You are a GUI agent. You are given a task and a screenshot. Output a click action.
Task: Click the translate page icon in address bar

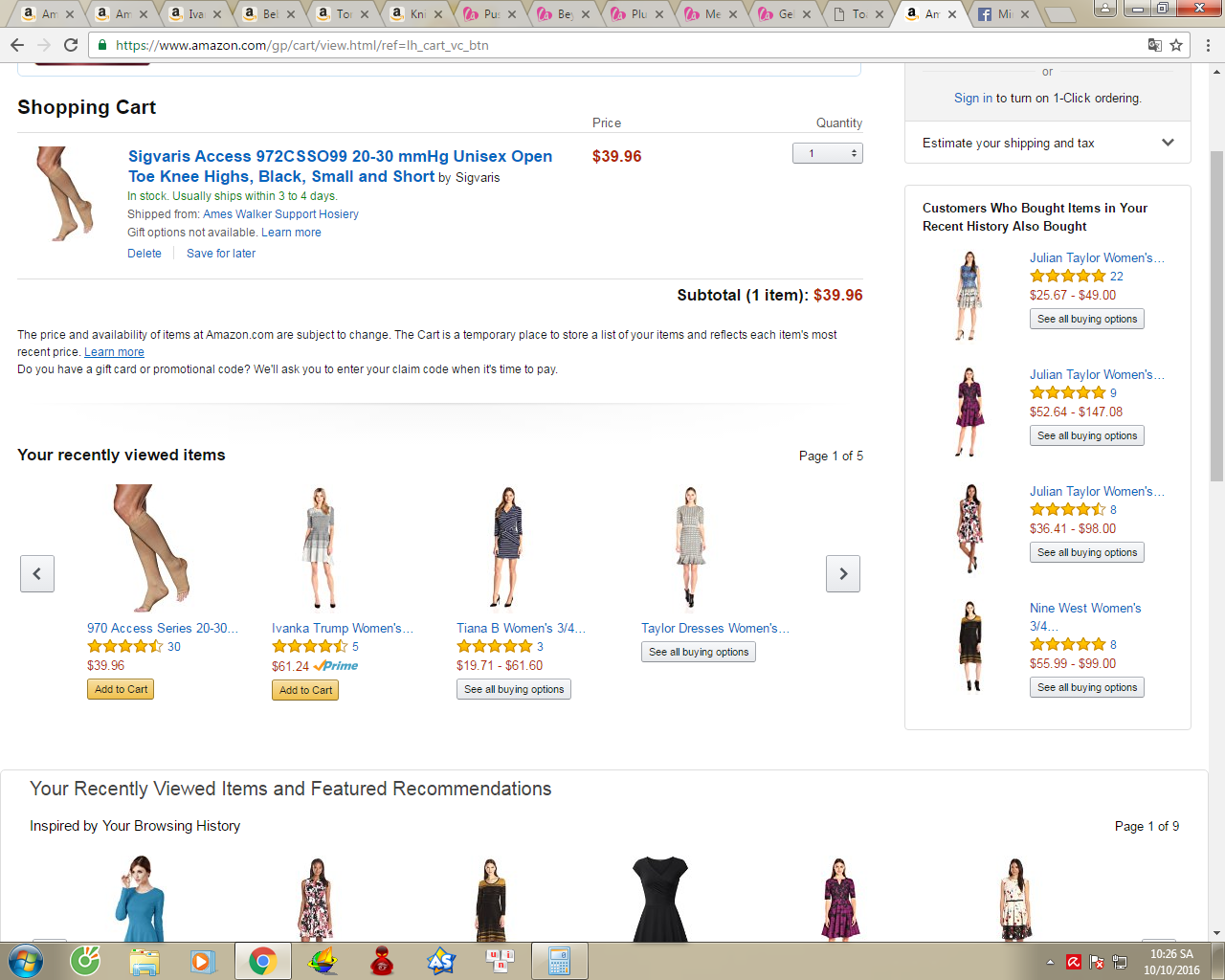point(1155,45)
